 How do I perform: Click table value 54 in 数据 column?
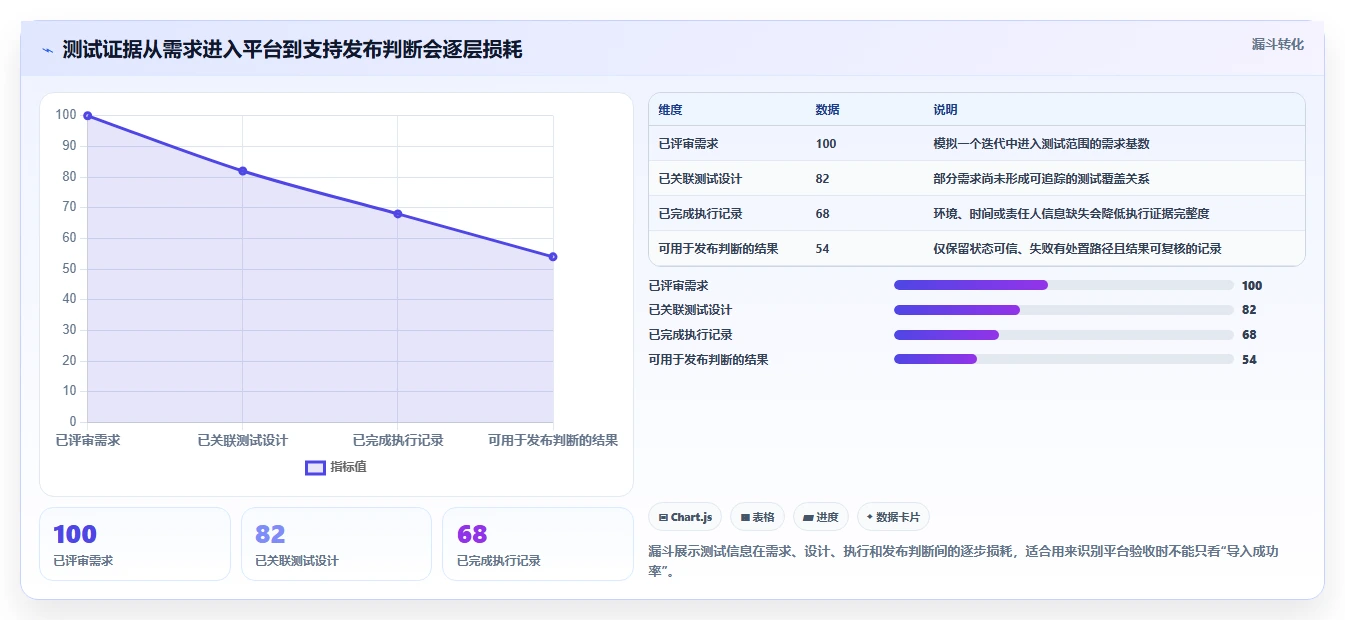coord(823,249)
